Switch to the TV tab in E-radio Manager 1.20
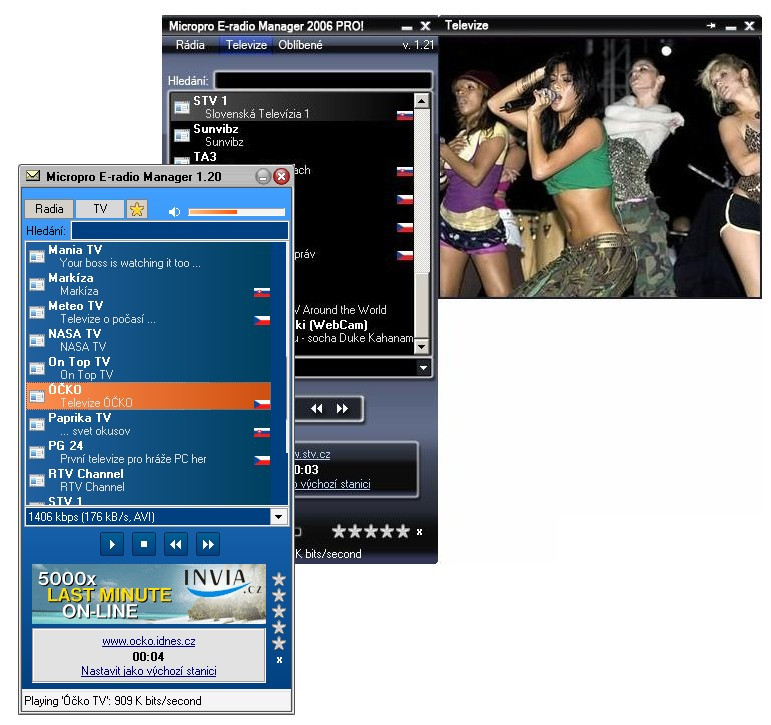Image resolution: width=771 pixels, height=725 pixels. [100, 209]
